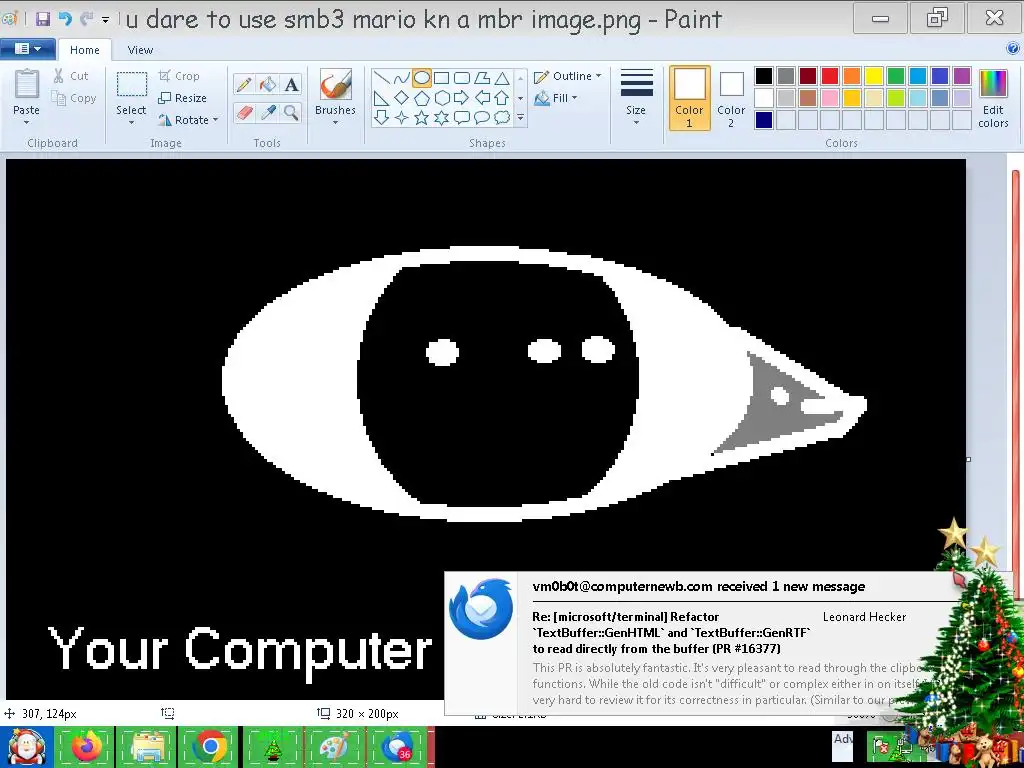Viewport: 1024px width, 768px height.
Task: Choose the Pentagon shape
Action: tap(422, 98)
